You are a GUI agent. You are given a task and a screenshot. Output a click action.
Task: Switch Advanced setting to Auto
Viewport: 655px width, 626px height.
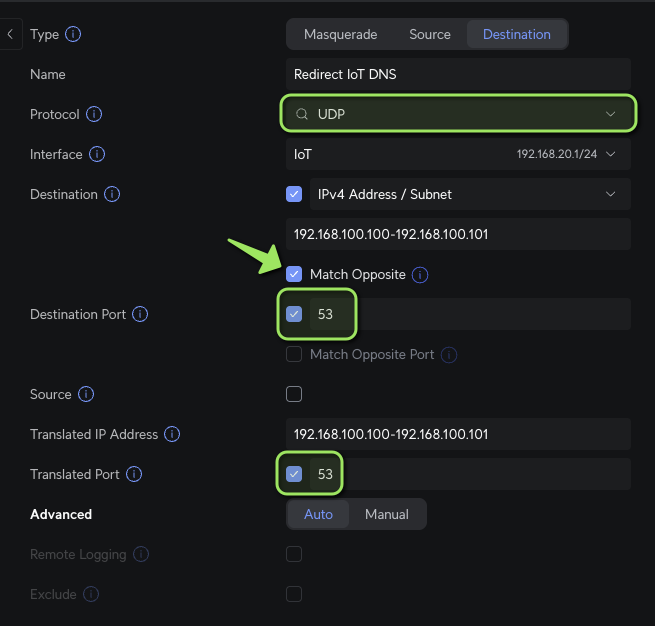coord(318,514)
